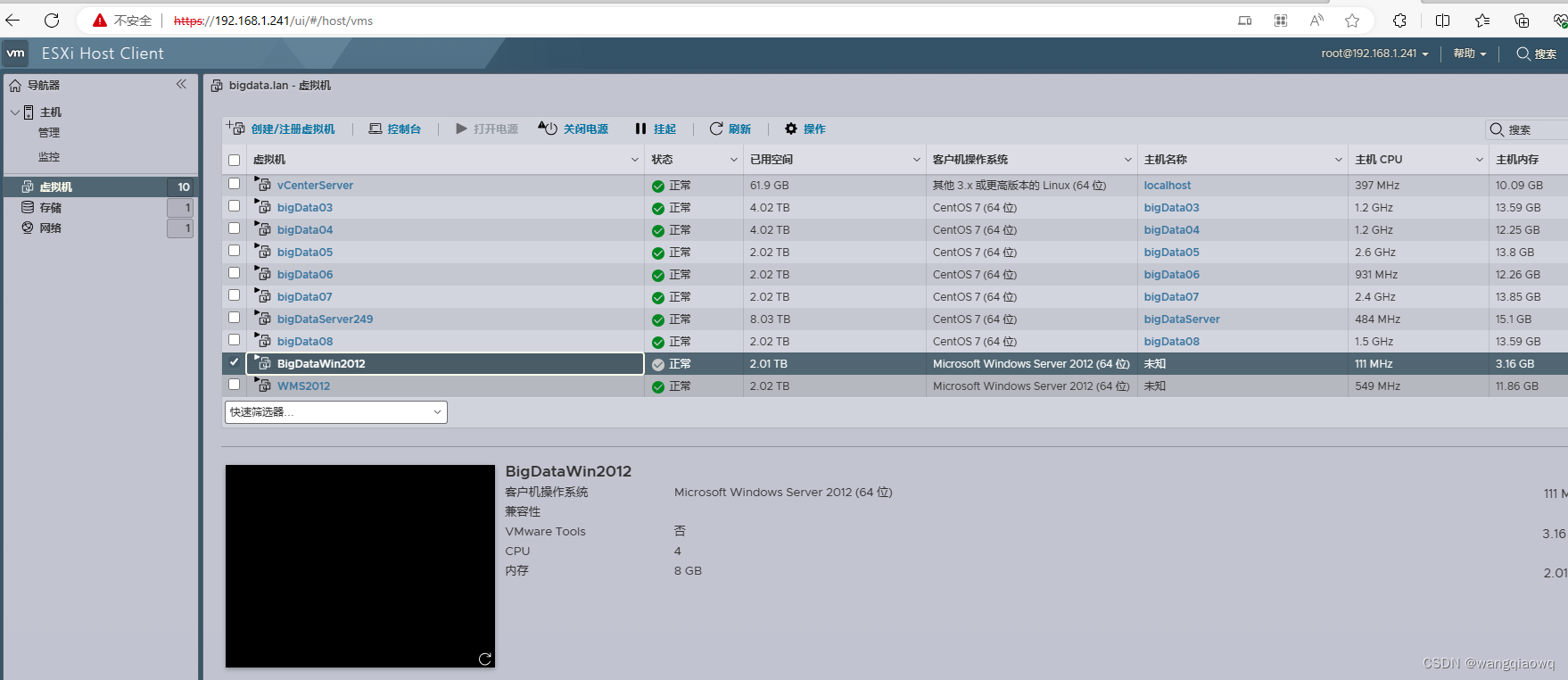
Task: Check the WMS2012 row checkbox
Action: pyautogui.click(x=234, y=385)
